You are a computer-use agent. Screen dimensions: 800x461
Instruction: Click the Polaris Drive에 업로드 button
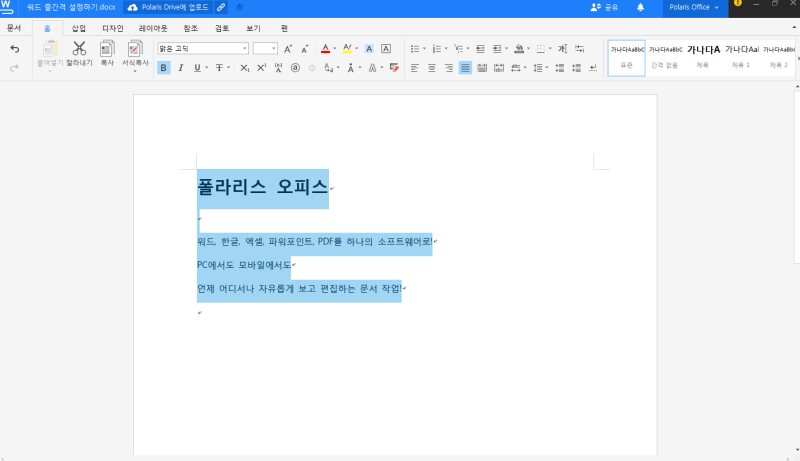tap(168, 7)
